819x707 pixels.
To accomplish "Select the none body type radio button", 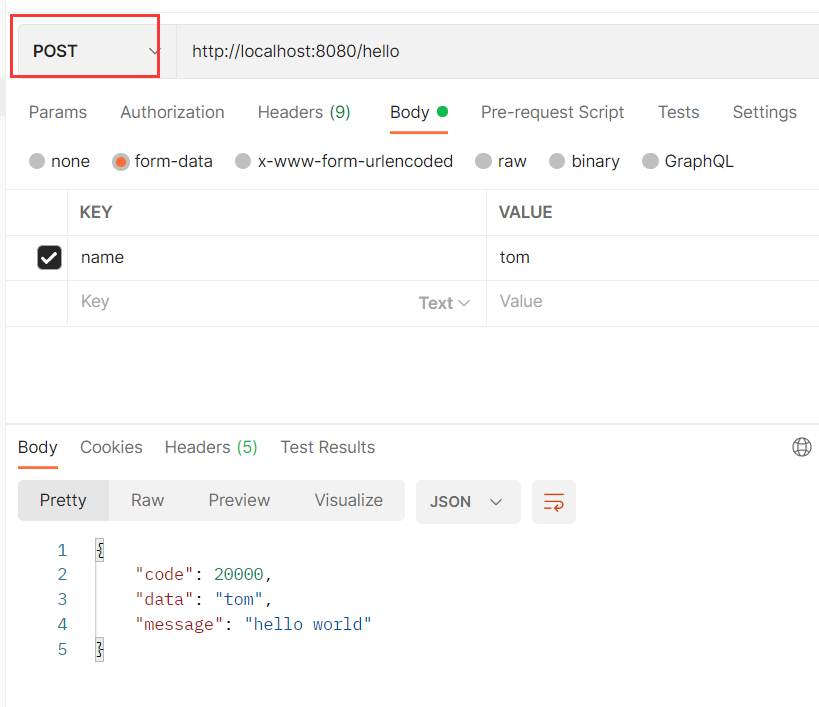I will [37, 161].
